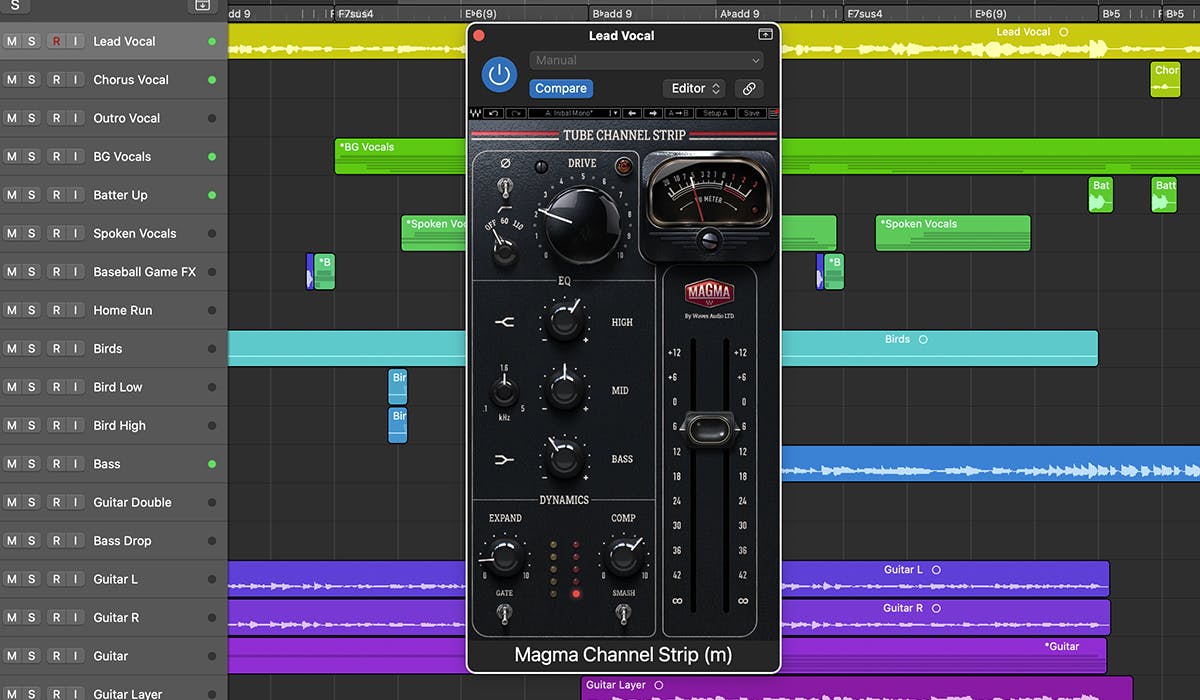Flip the SMASH switch under Comp
1200x700 pixels.
pos(624,614)
